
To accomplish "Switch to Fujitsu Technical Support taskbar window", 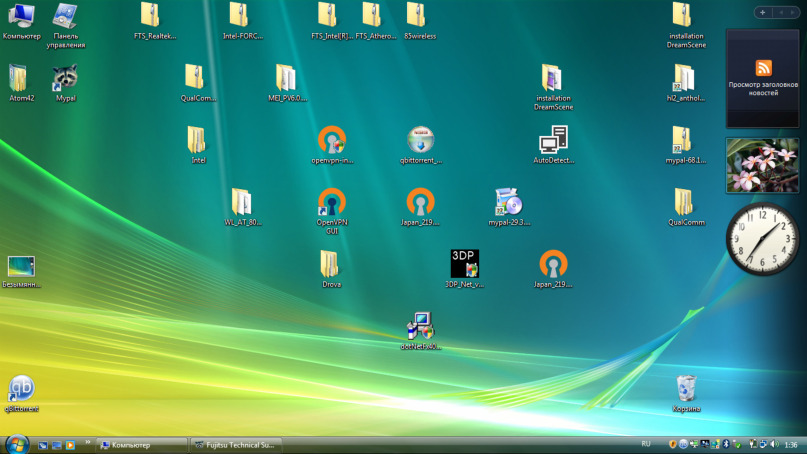I will click(x=236, y=444).
